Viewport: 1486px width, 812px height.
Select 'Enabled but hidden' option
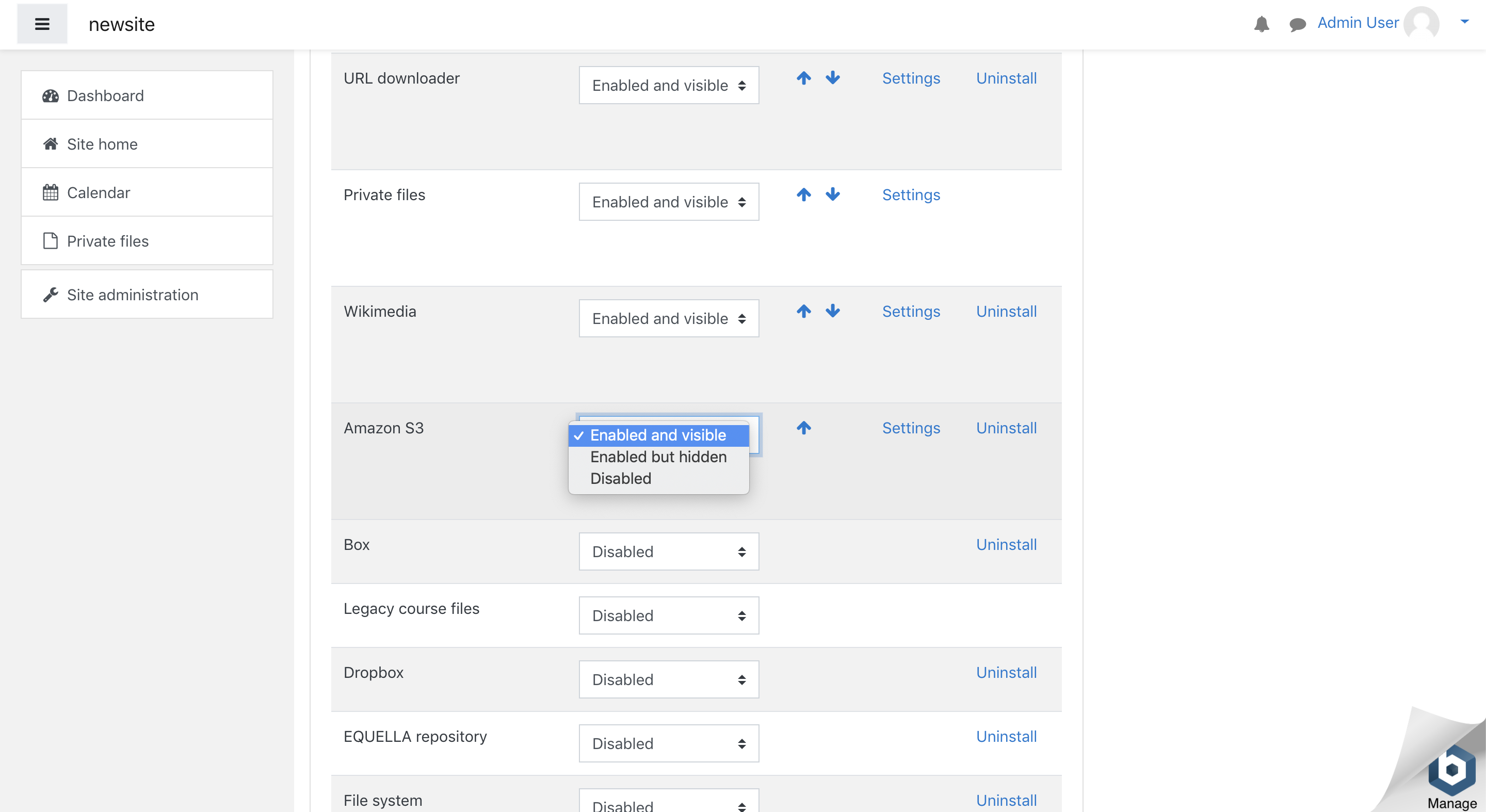(x=658, y=457)
